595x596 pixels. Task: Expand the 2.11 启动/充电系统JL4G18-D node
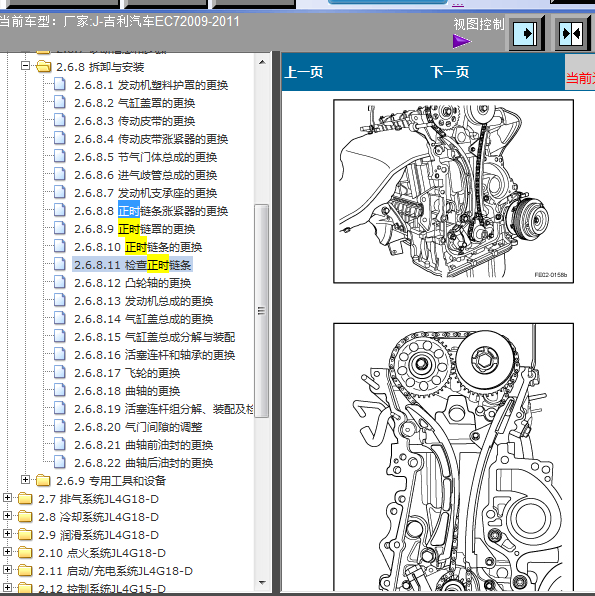pyautogui.click(x=7, y=569)
